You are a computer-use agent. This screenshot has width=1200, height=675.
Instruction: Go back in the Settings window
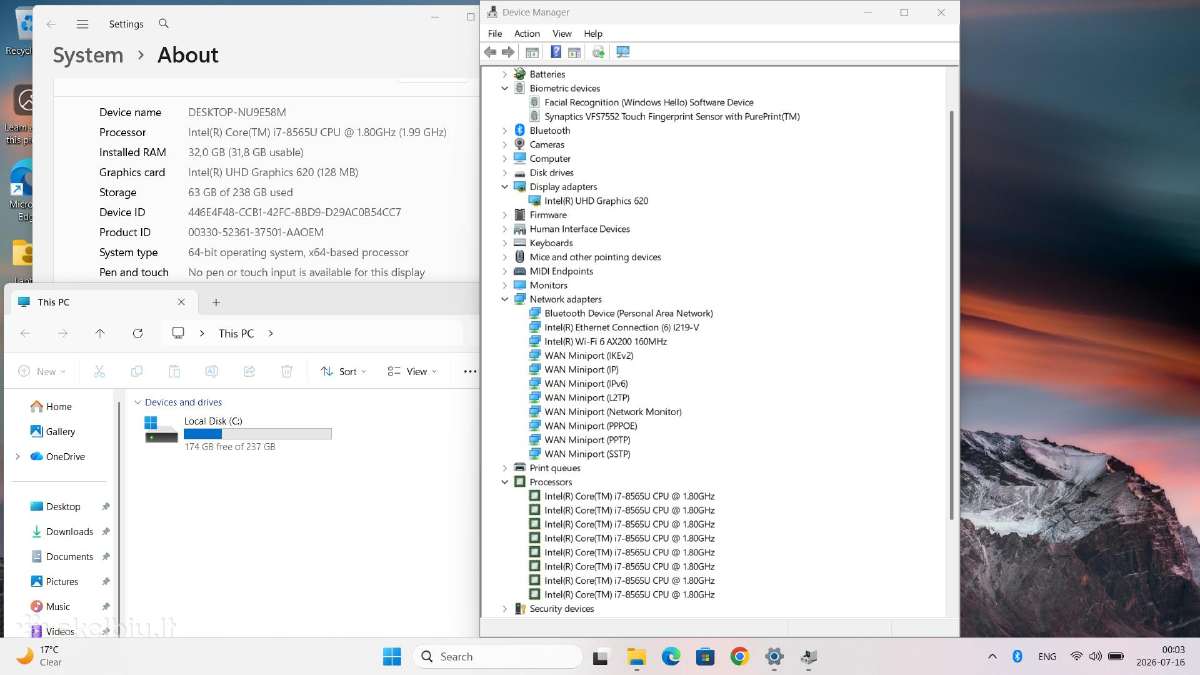[51, 24]
